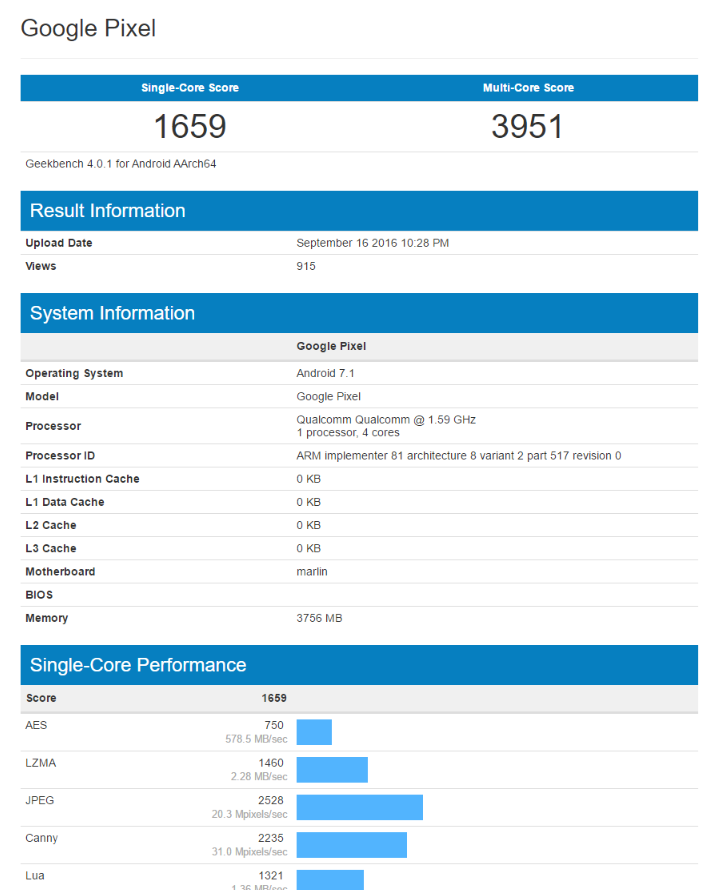Select the single-core score 1659 large number
Image resolution: width=710 pixels, height=890 pixels.
[190, 126]
